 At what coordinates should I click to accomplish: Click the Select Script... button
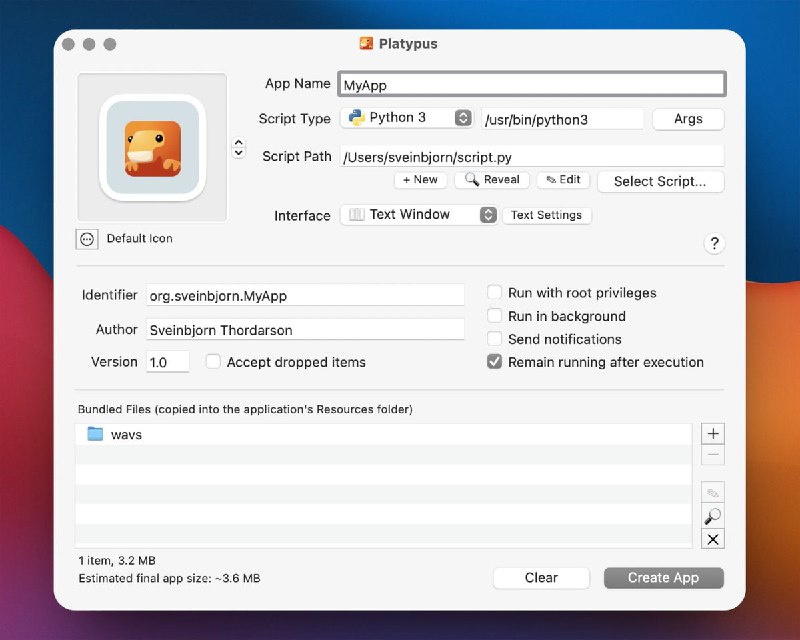point(660,181)
